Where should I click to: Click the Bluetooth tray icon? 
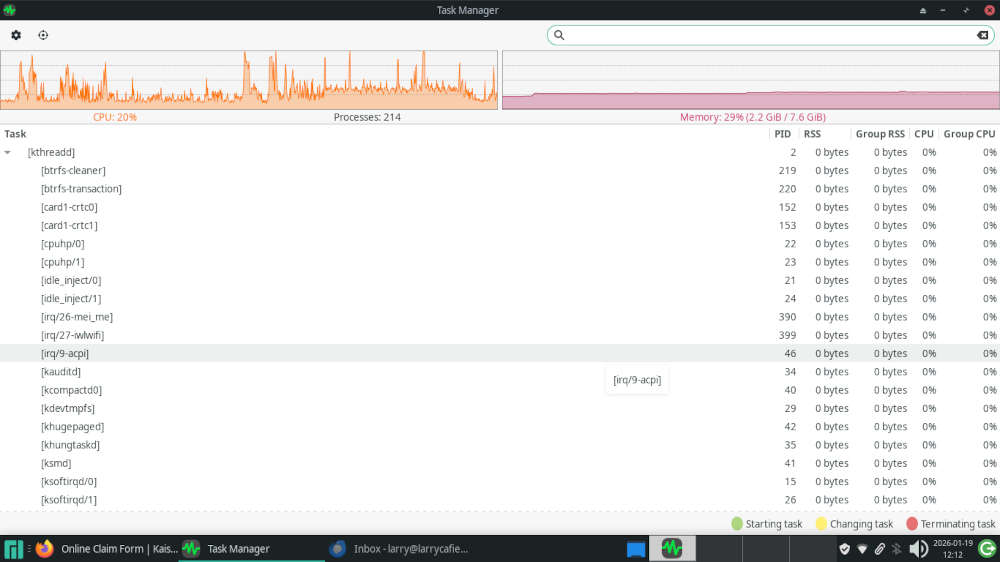897,549
